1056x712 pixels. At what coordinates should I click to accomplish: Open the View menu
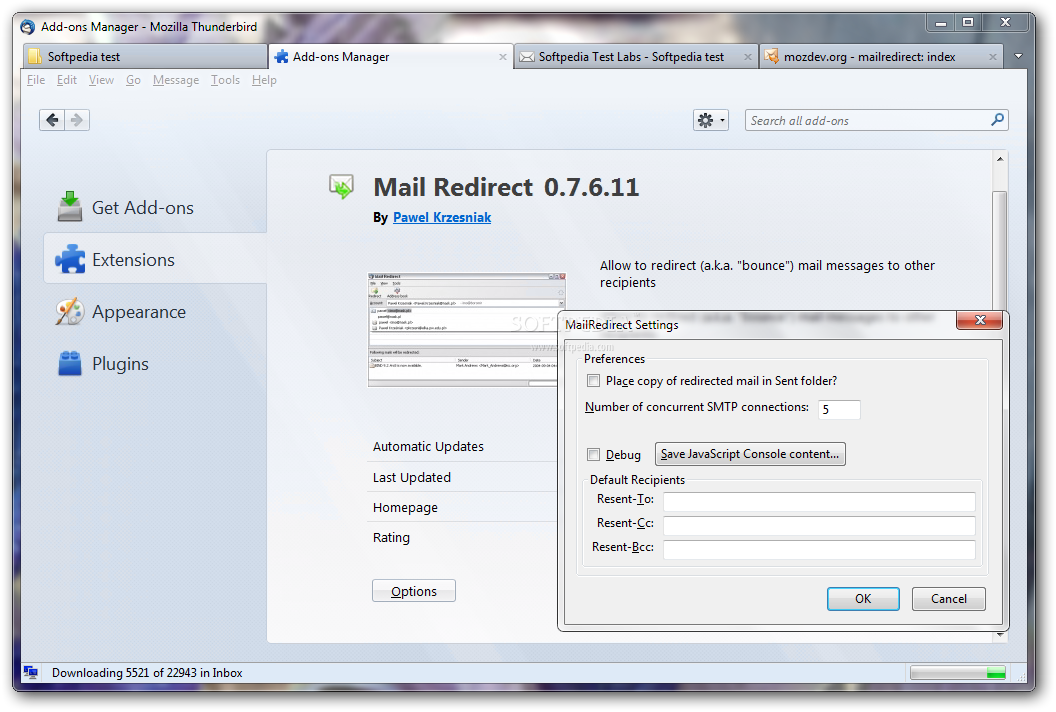pyautogui.click(x=101, y=80)
